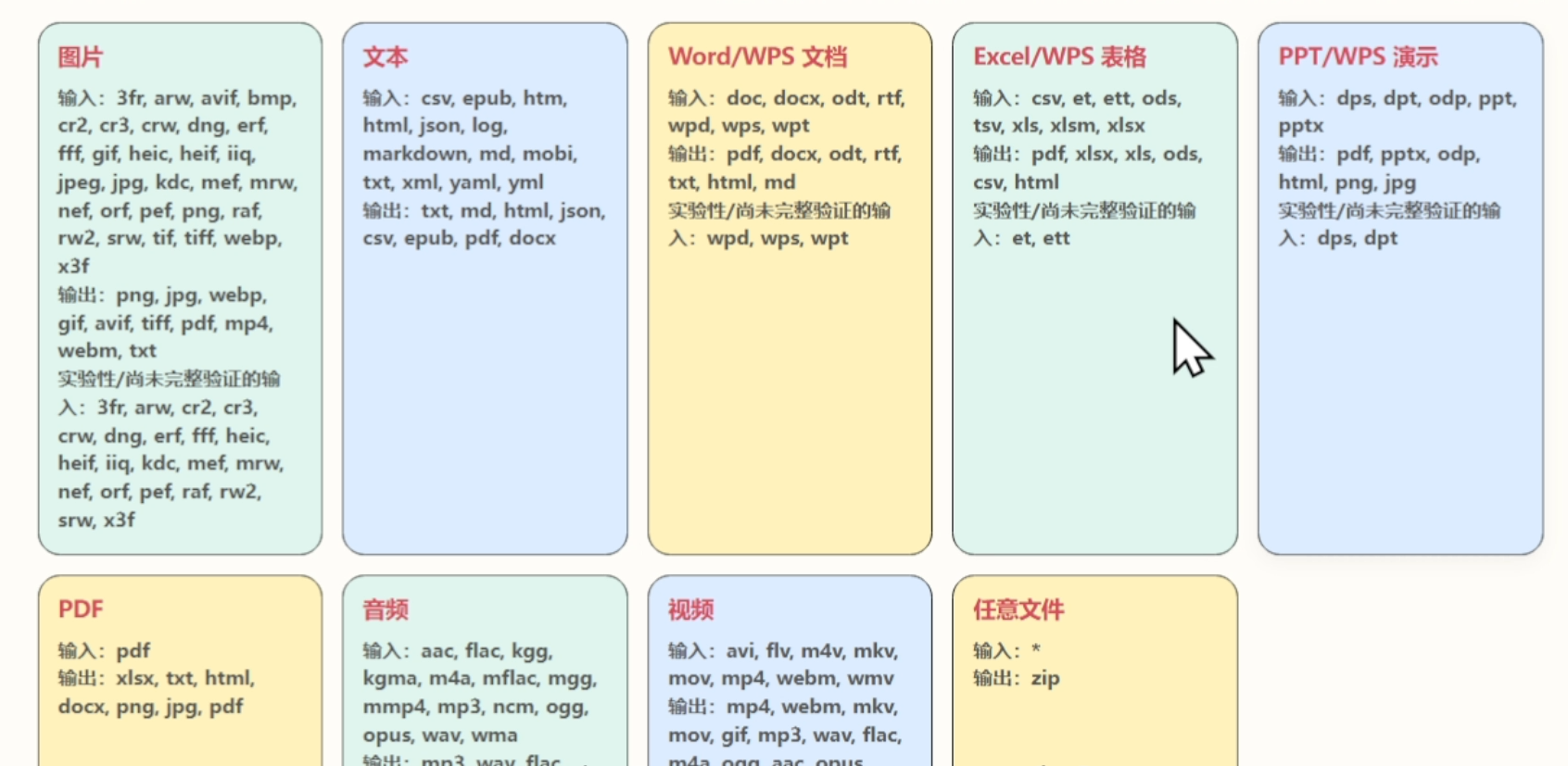Click the "srw, x3f" last line
The height and width of the screenshot is (766, 1568).
96,521
